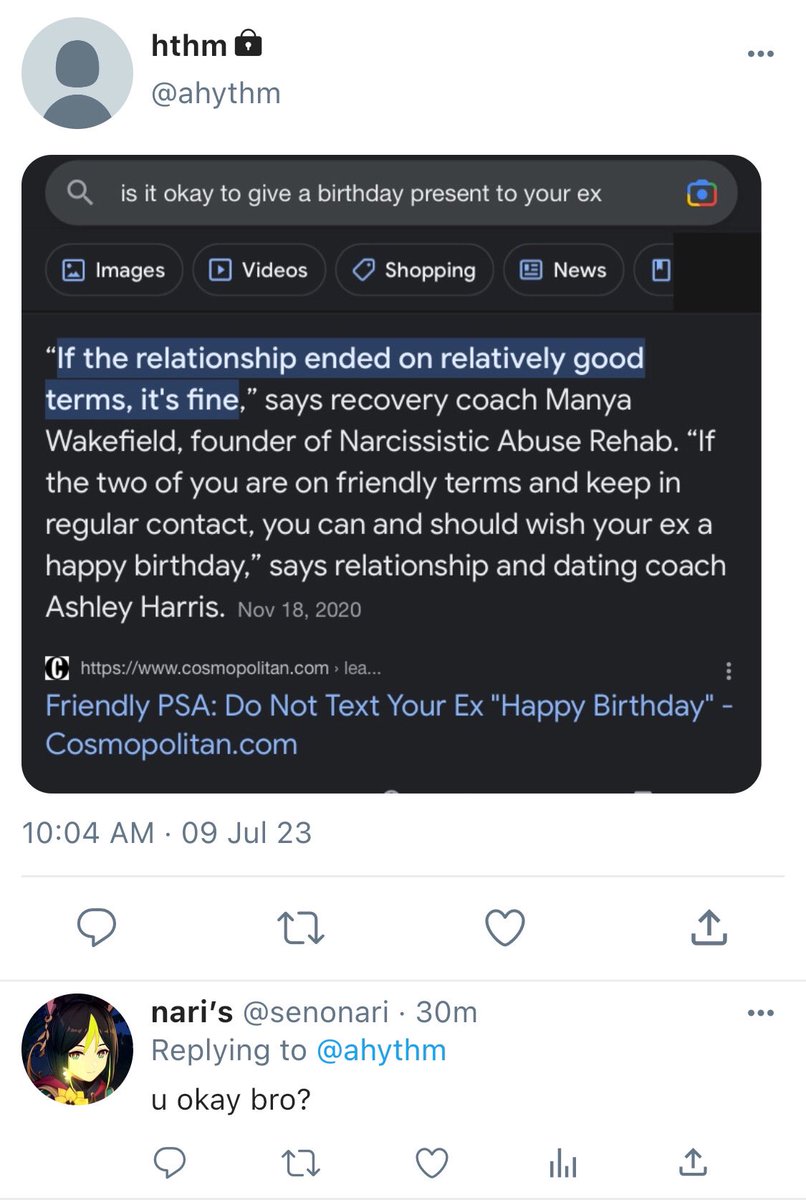The height and width of the screenshot is (1200, 806).
Task: View analytics for nari's reply
Action: [563, 1162]
